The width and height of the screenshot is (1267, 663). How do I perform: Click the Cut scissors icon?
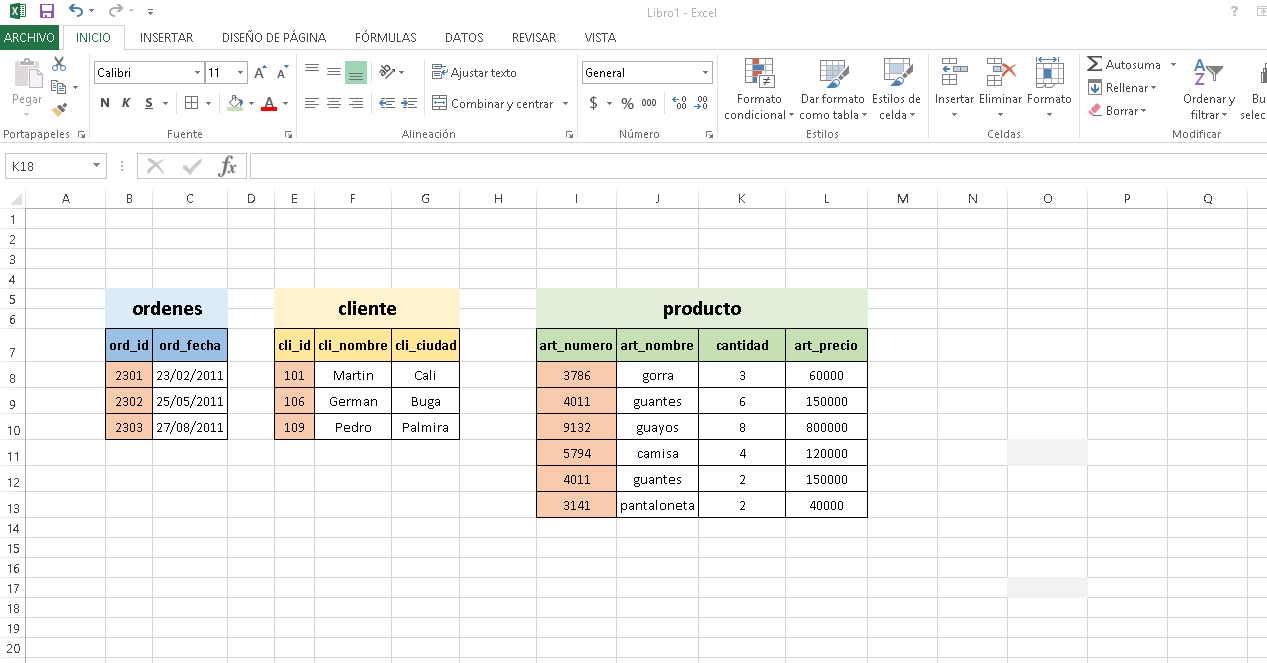click(59, 64)
